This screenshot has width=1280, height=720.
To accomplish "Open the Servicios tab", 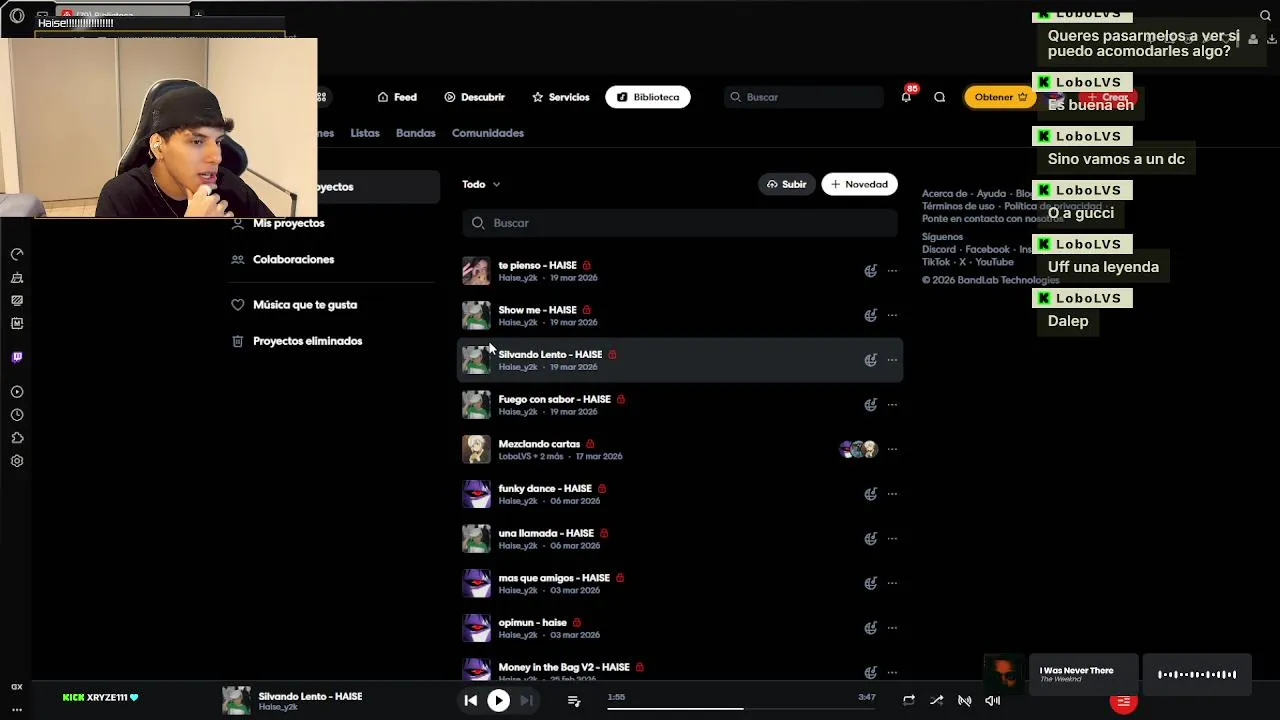I will (560, 97).
